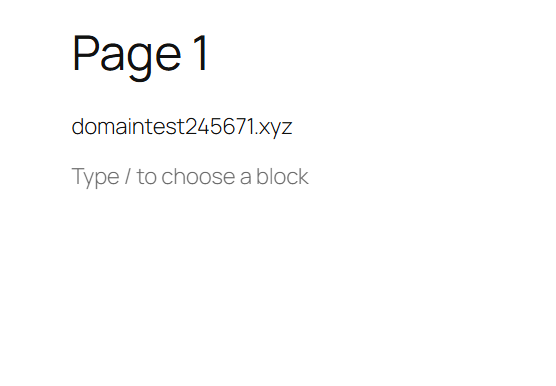Click the Page 1 title heading
The height and width of the screenshot is (386, 556).
[x=140, y=56]
